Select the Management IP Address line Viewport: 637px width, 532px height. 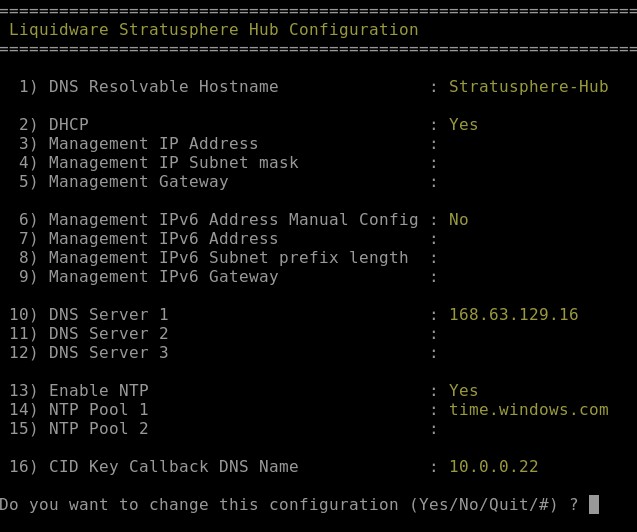coord(139,144)
